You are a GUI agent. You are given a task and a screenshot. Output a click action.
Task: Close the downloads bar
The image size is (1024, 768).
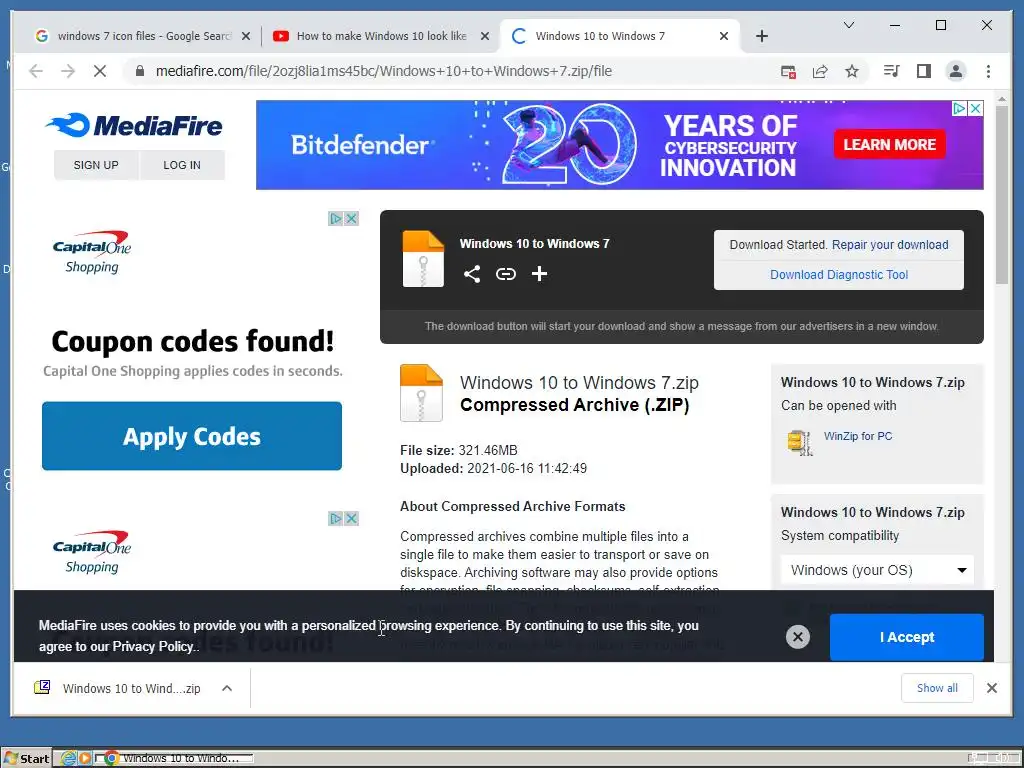(x=991, y=688)
